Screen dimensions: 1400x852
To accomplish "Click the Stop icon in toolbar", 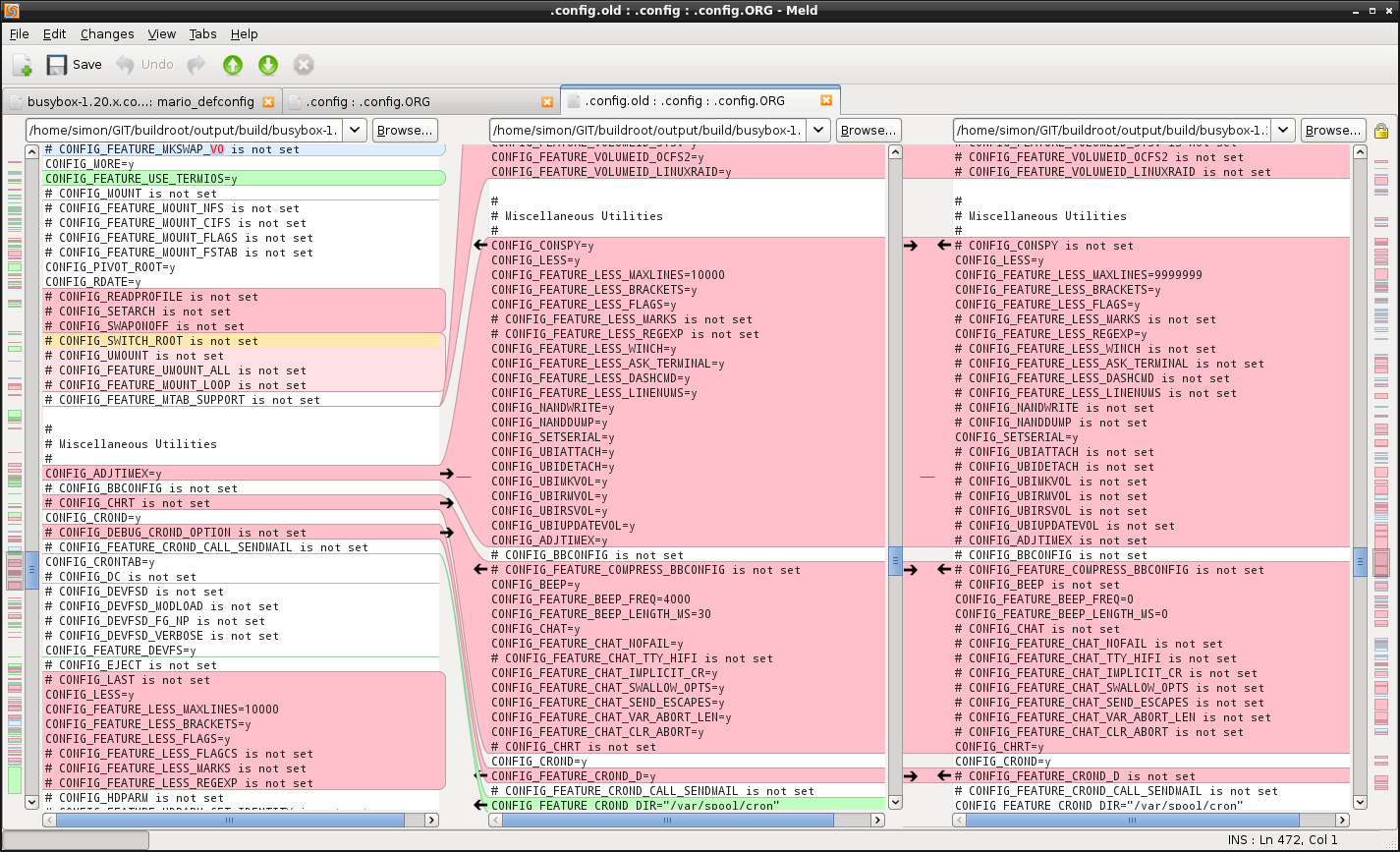I will coord(304,65).
